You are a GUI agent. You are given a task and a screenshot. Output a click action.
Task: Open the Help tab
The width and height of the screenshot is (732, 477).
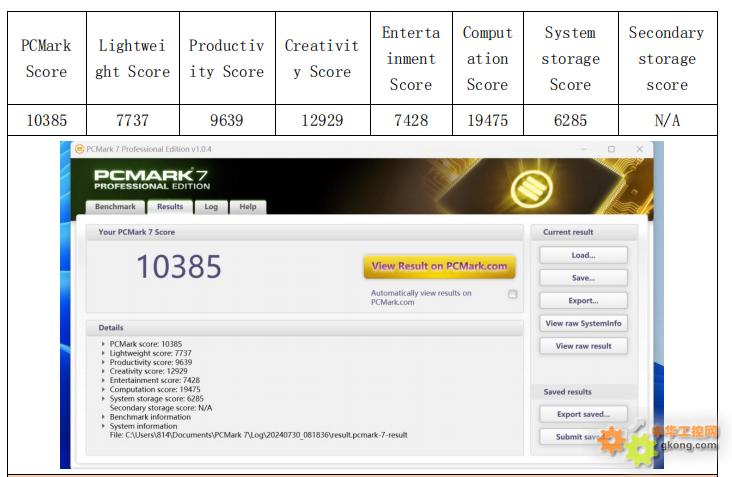[x=248, y=207]
